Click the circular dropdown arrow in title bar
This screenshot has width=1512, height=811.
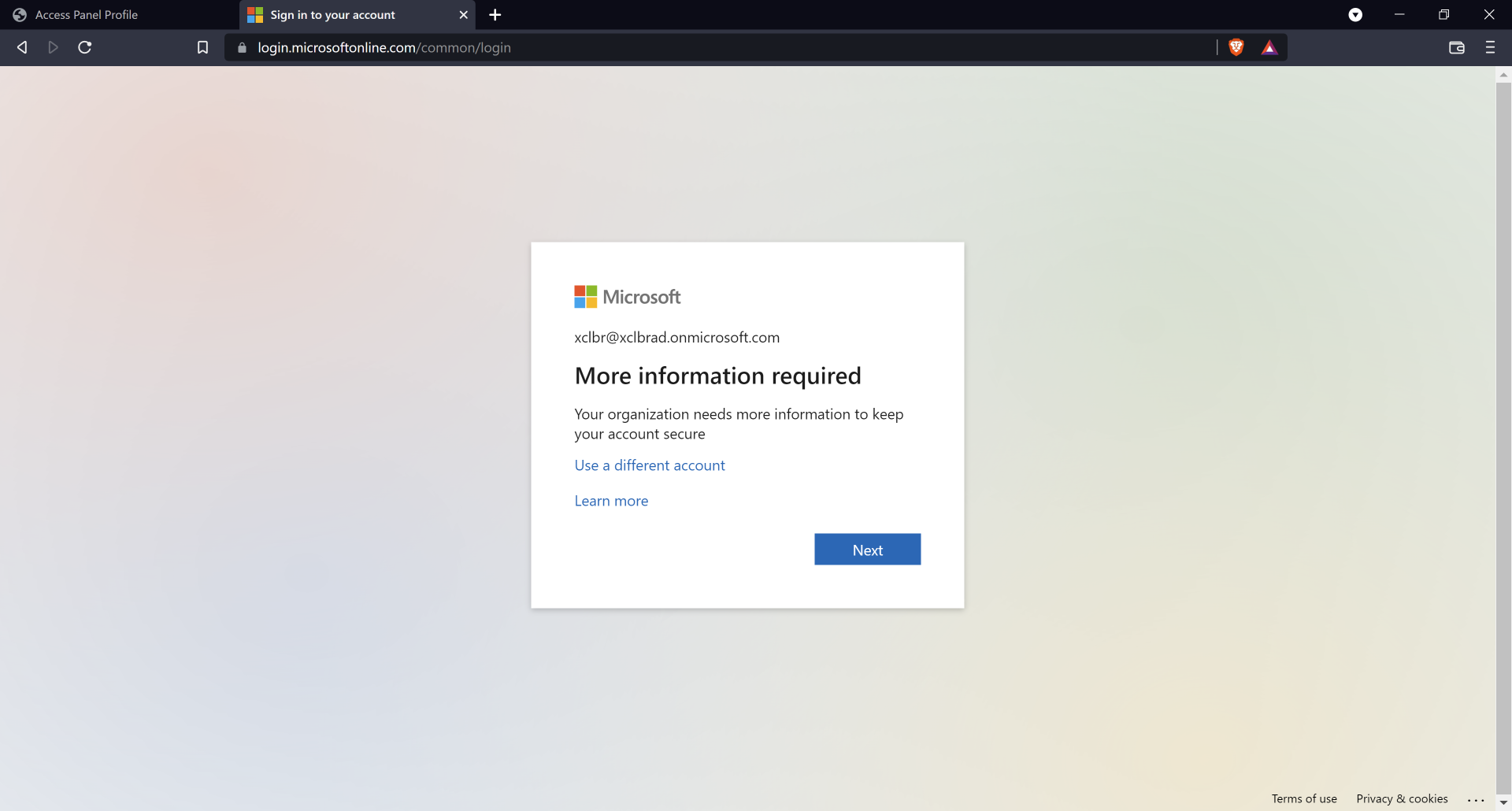click(1355, 15)
